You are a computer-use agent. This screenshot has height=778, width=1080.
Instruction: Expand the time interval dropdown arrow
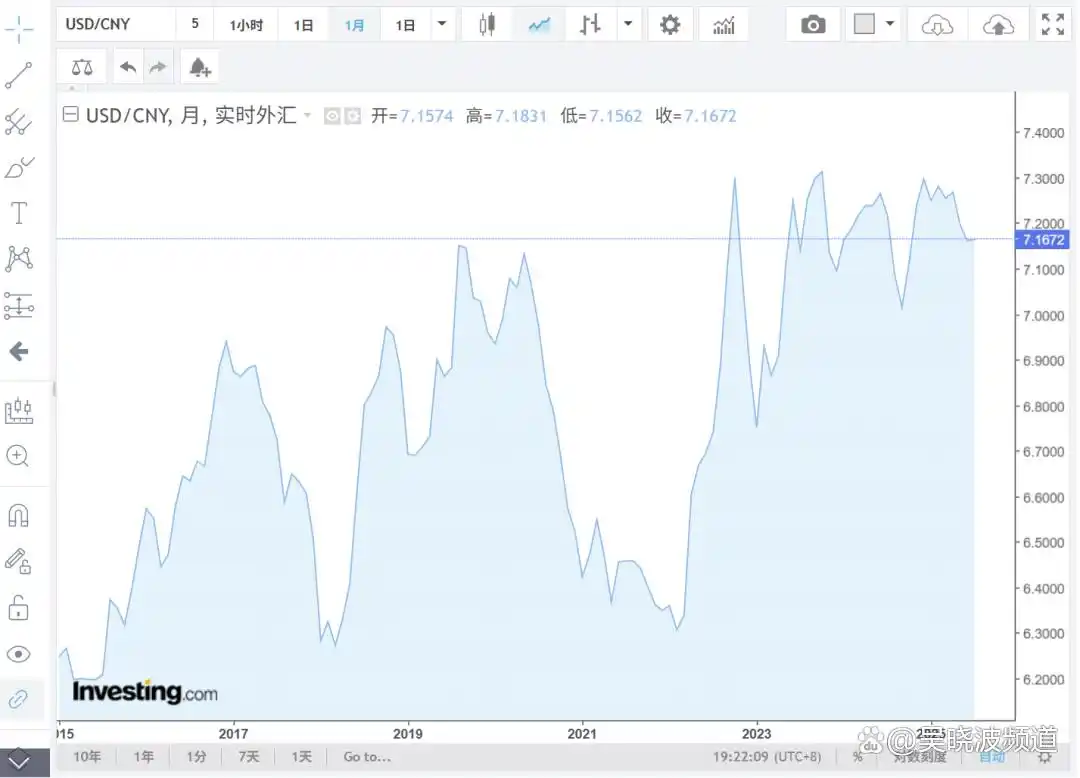(441, 25)
